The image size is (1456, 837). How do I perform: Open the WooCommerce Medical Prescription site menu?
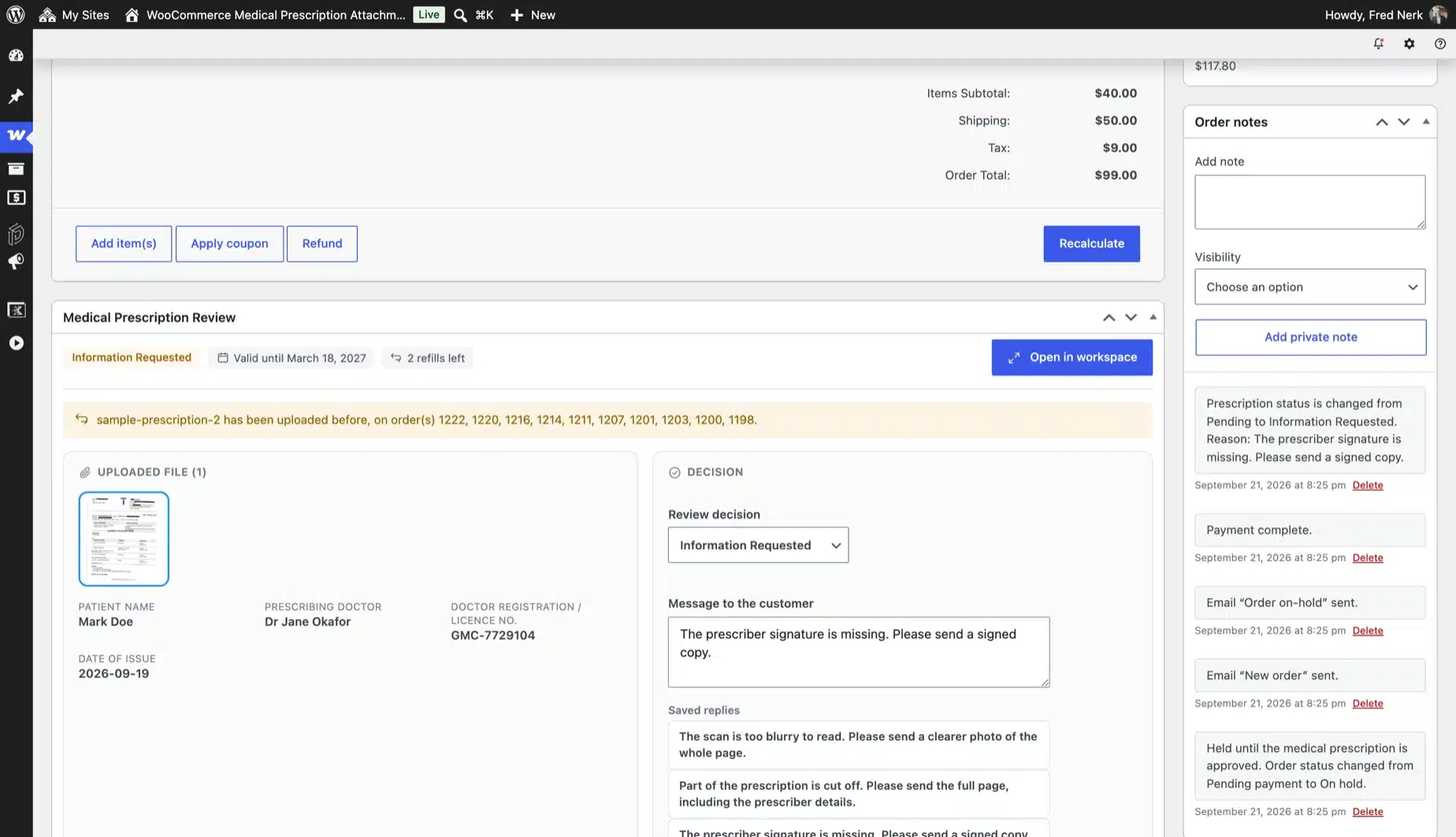click(x=265, y=15)
